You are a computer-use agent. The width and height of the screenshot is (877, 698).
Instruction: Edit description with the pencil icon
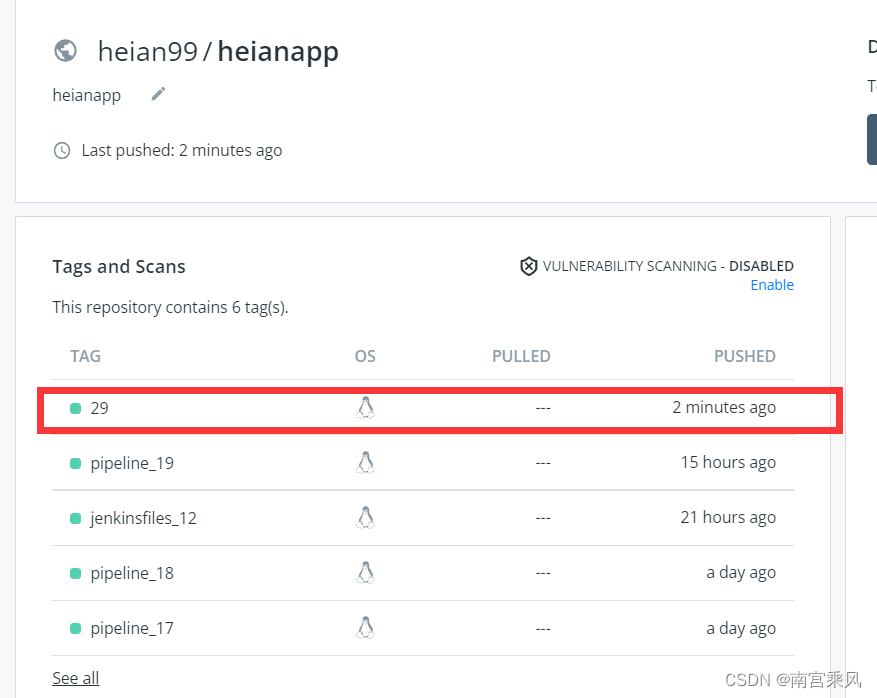pyautogui.click(x=158, y=94)
